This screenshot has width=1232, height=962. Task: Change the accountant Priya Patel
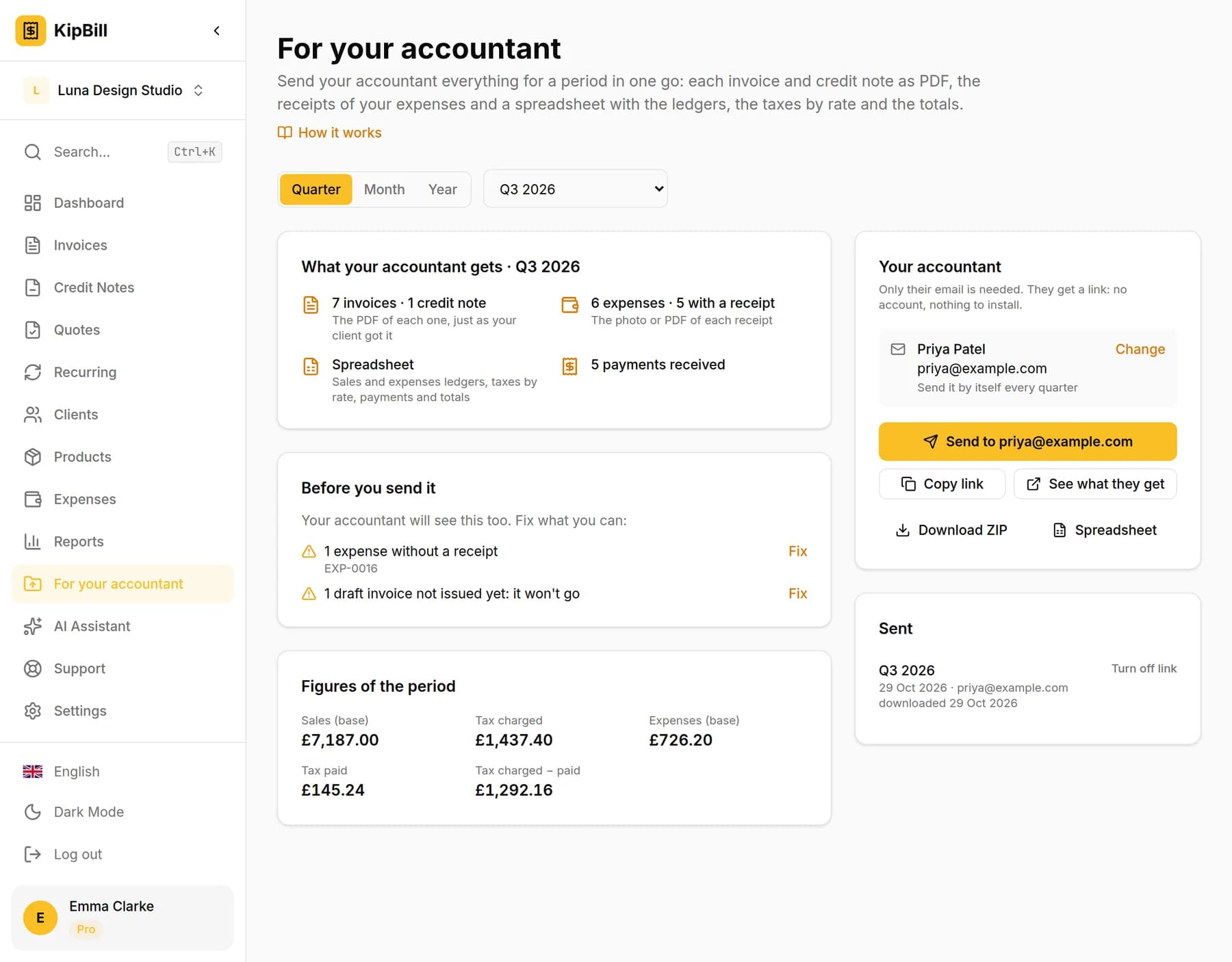pos(1140,350)
